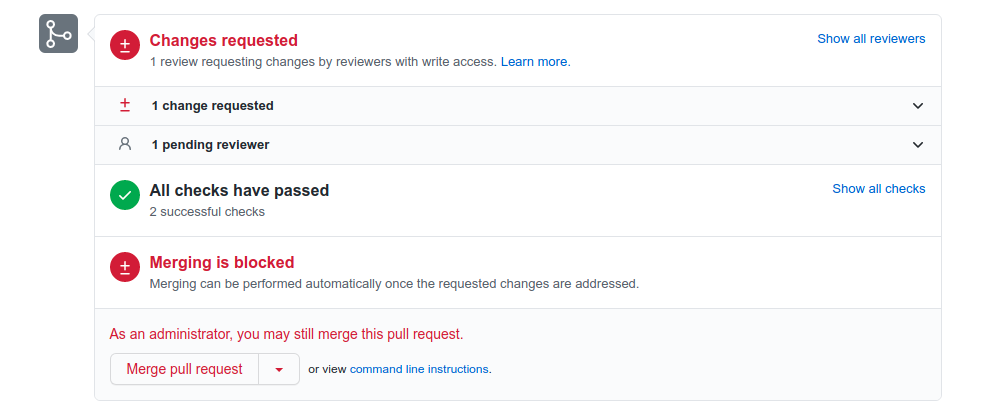Click the 1 change requested row label
The width and height of the screenshot is (998, 410).
pyautogui.click(x=213, y=106)
